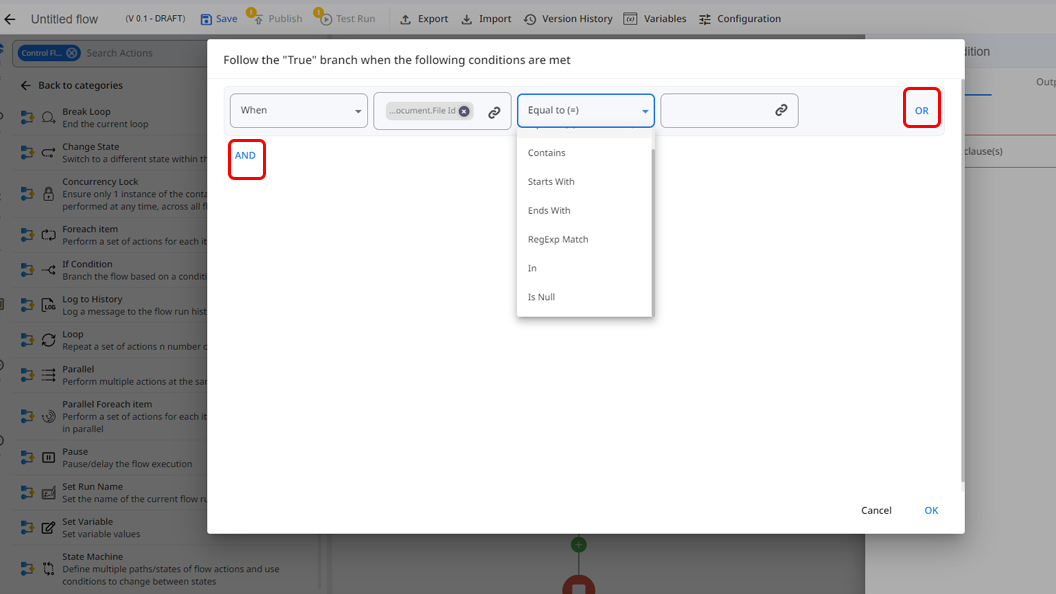Open the When dropdown

pos(298,110)
